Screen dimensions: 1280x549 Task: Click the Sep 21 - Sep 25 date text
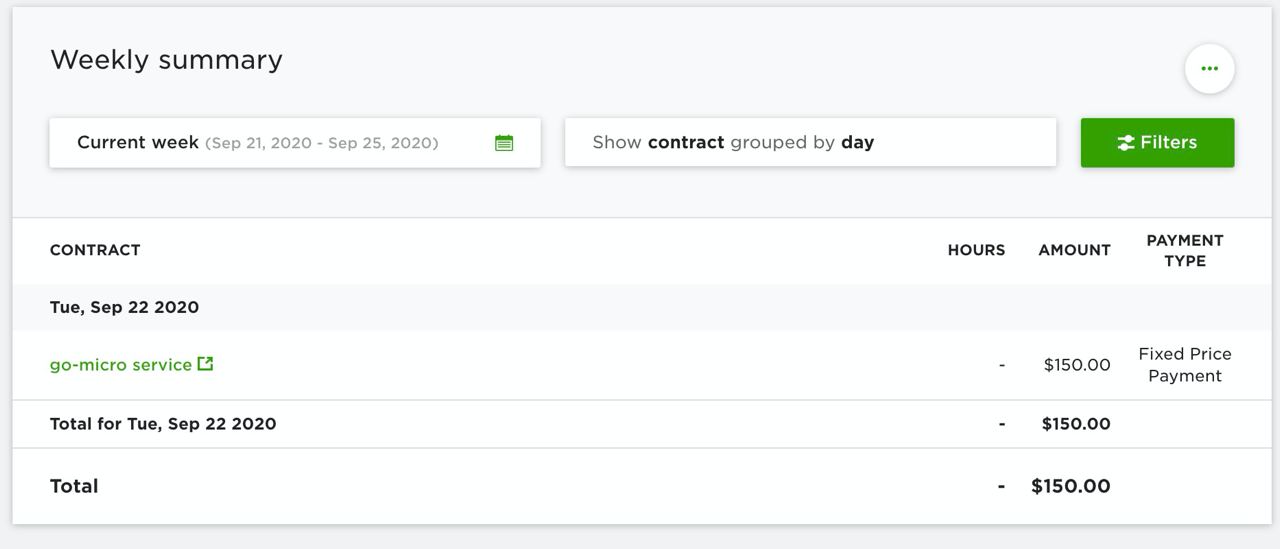click(x=322, y=143)
